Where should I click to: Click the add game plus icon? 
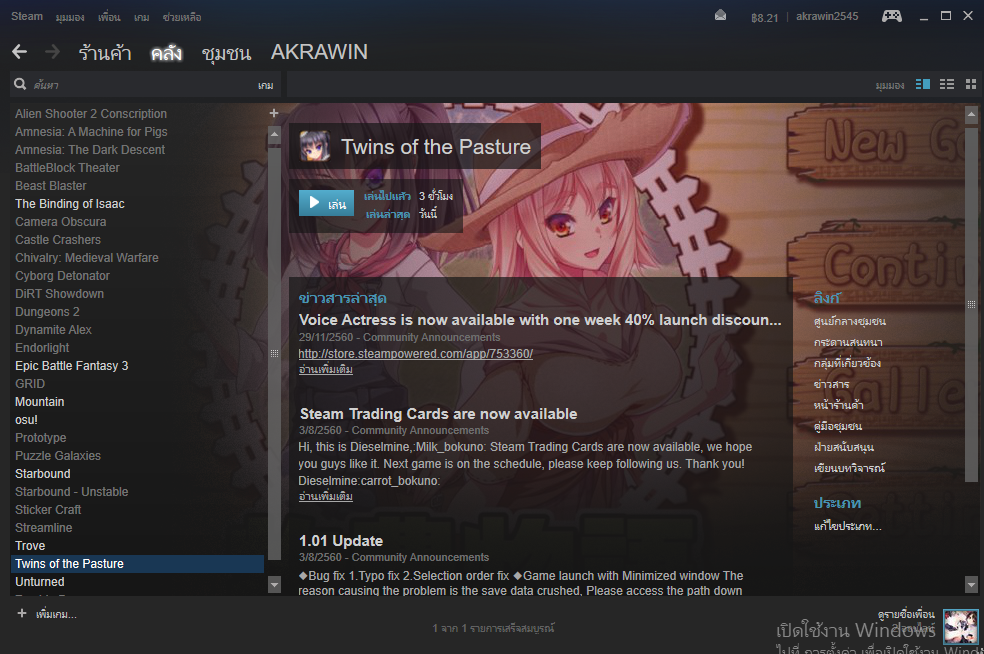(22, 613)
